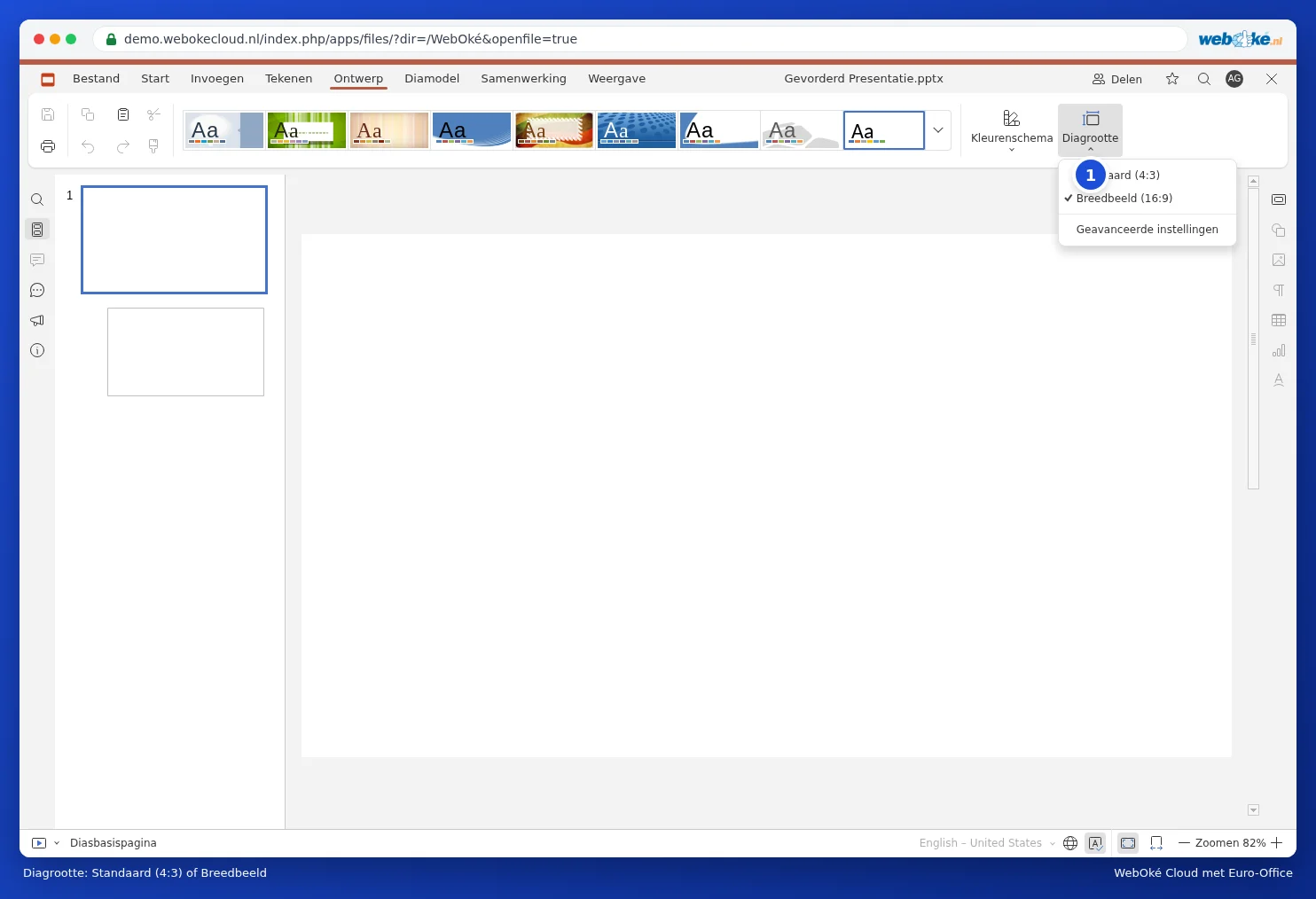Open comments panel in left sidebar
This screenshot has width=1316, height=899.
coord(37,260)
